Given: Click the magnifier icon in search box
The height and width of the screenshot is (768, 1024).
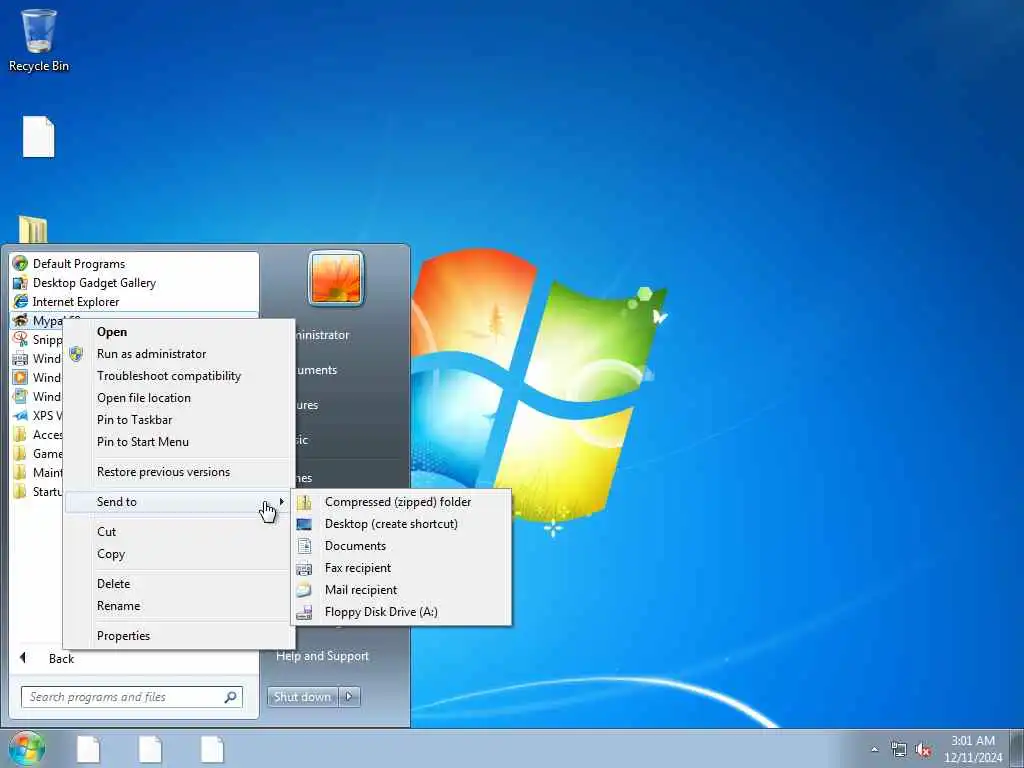Looking at the screenshot, I should [231, 697].
